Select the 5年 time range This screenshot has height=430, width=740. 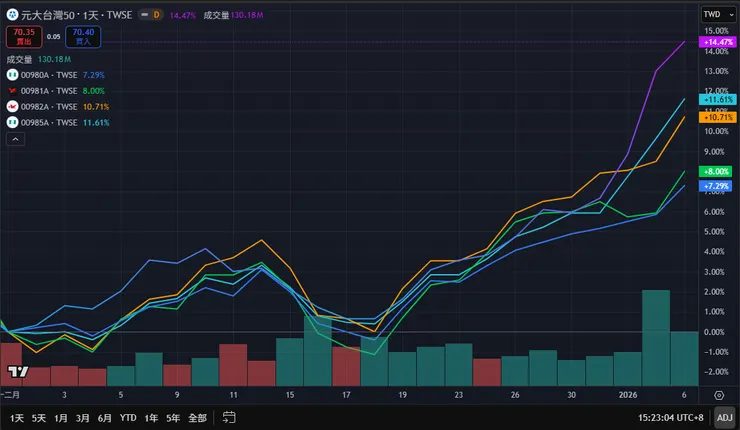click(173, 418)
